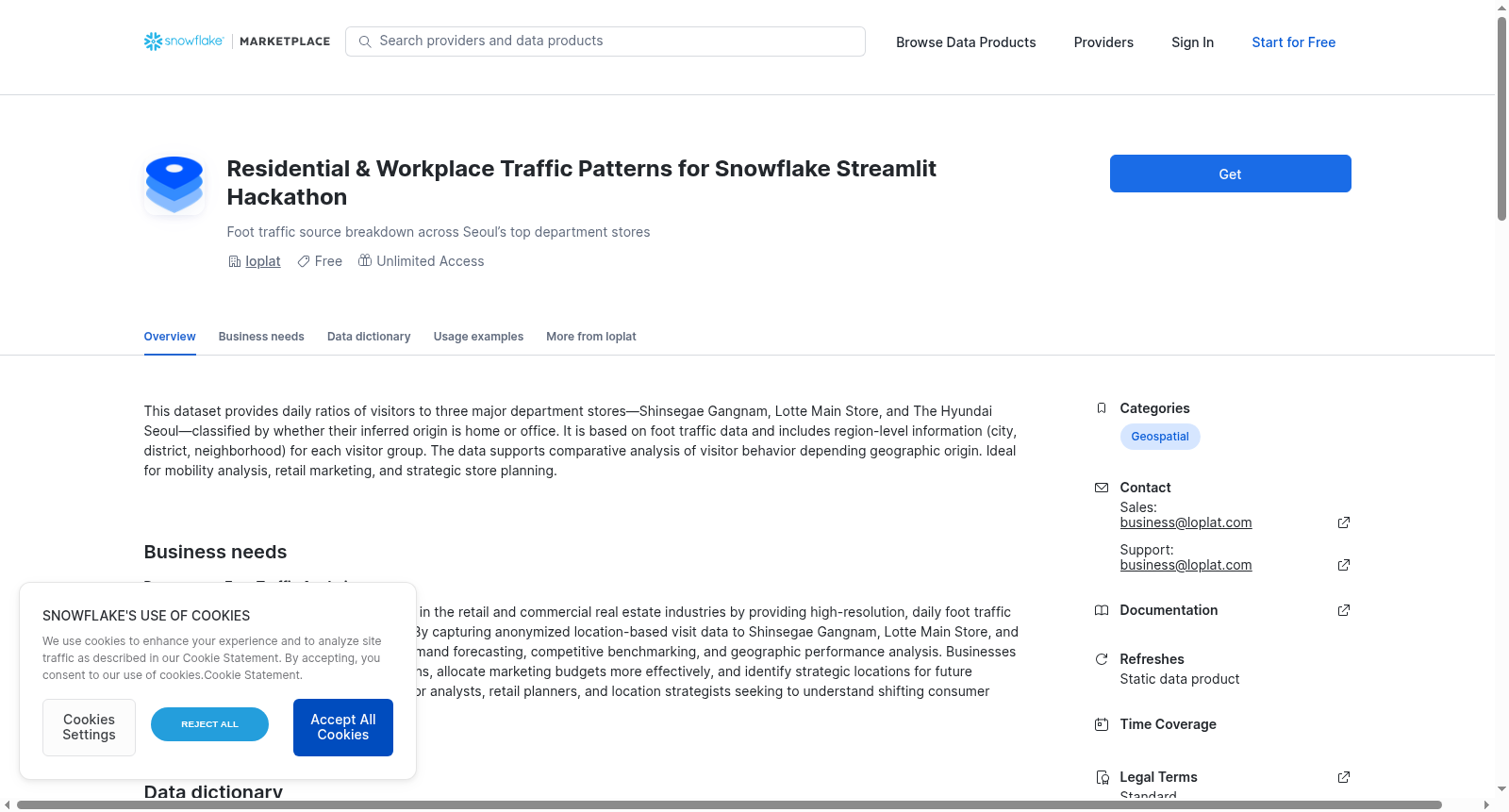Click the Legal Terms label link
Viewport: 1509px width, 812px height.
tap(1158, 777)
